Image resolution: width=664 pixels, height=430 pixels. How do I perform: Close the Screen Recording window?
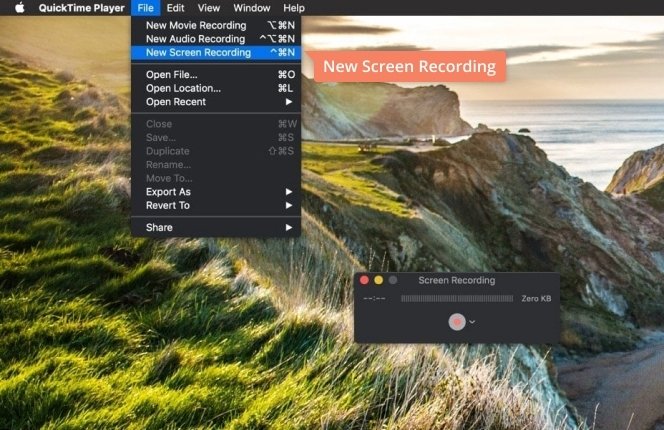[364, 280]
